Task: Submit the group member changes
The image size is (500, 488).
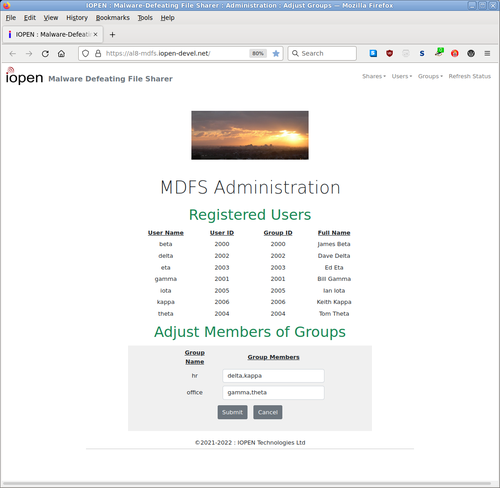Action: point(232,412)
